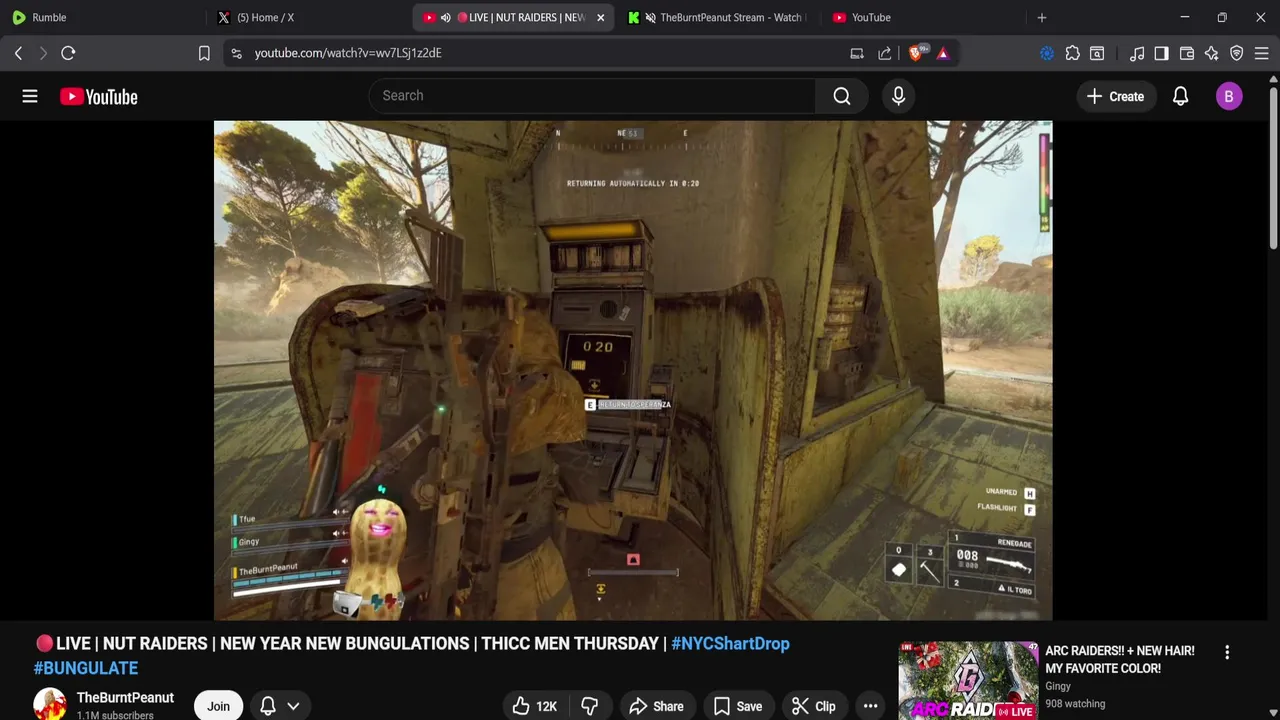
Task: Open the account avatar menu
Action: [x=1229, y=96]
